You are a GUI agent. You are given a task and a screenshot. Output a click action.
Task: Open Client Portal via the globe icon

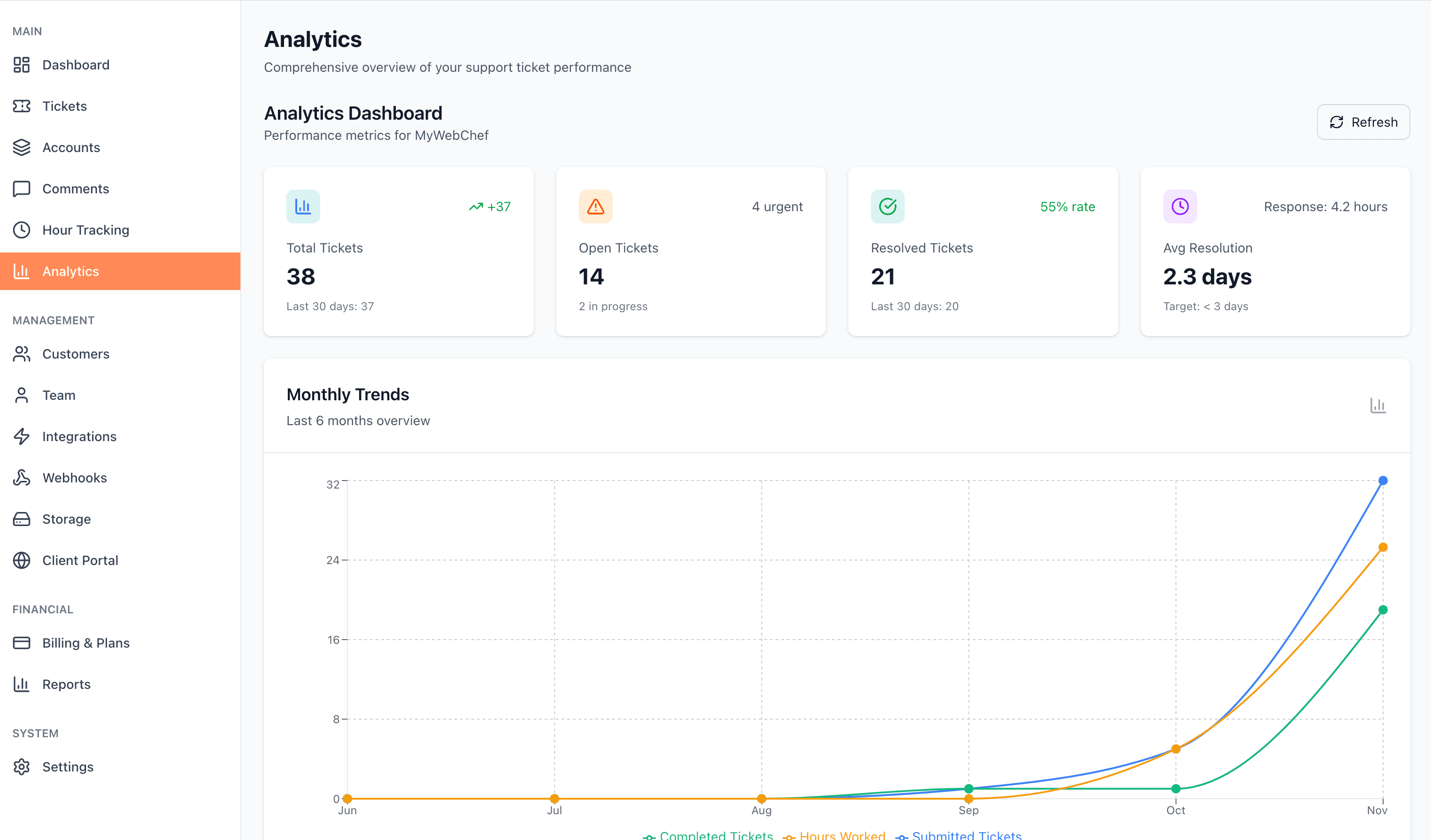coord(22,560)
